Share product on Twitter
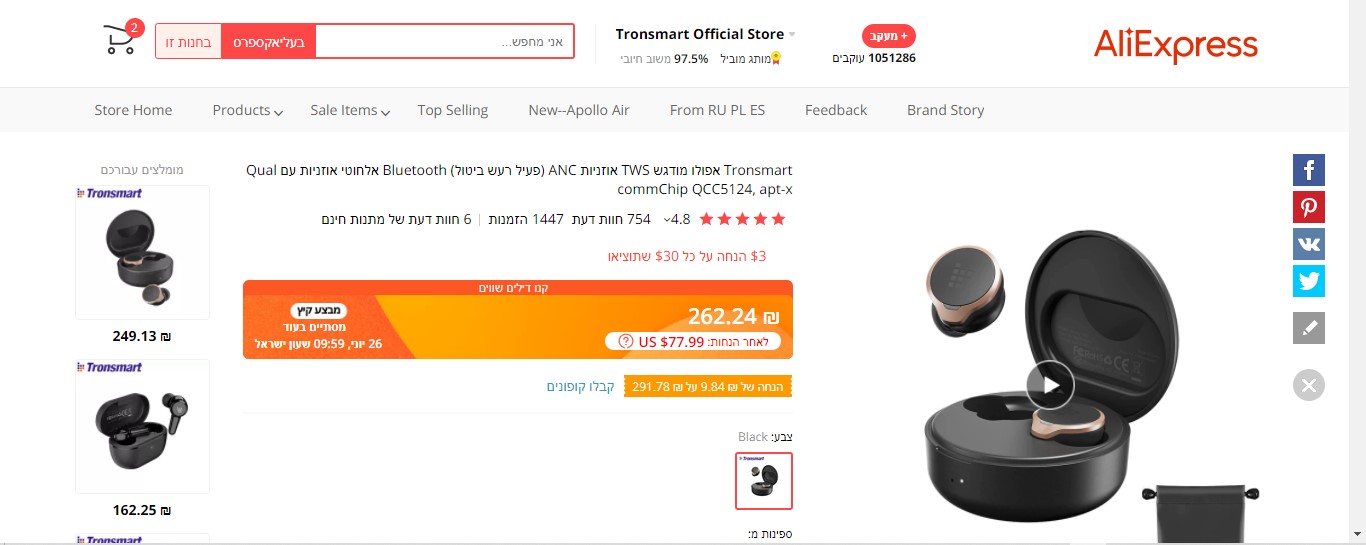This screenshot has width=1366, height=545. point(1309,281)
